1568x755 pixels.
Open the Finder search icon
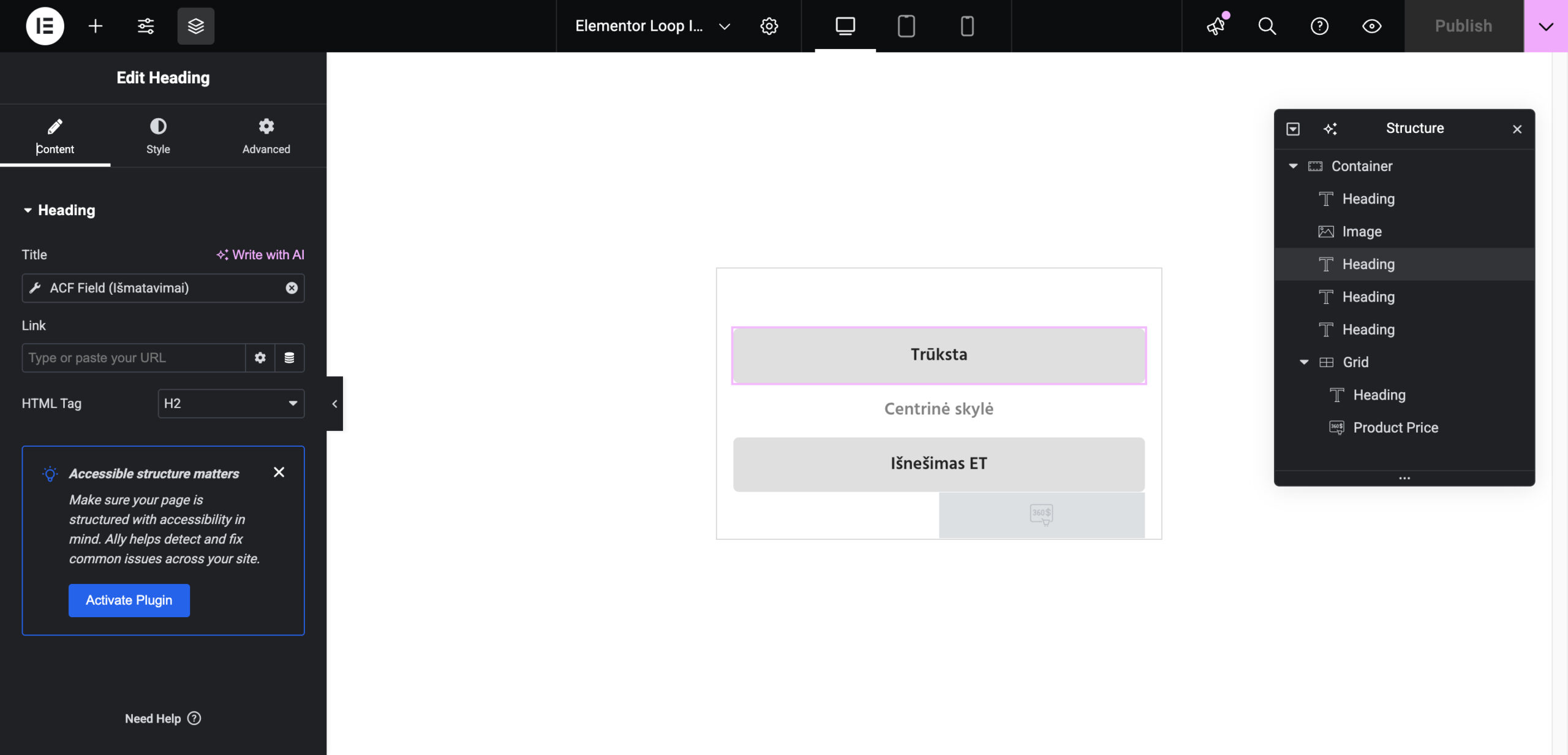coord(1267,26)
